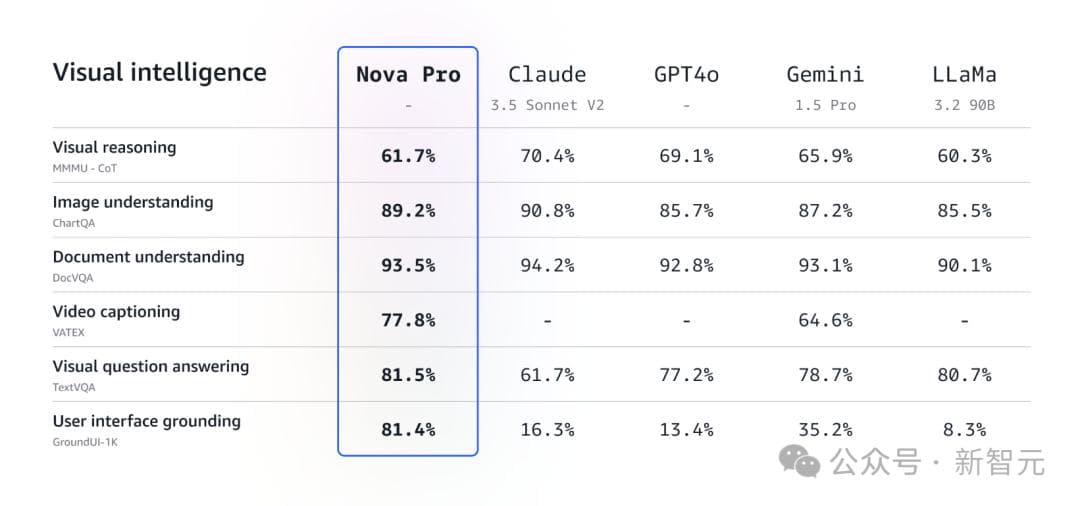Image resolution: width=1080 pixels, height=506 pixels.
Task: Select the Visual question answering row label
Action: click(151, 367)
